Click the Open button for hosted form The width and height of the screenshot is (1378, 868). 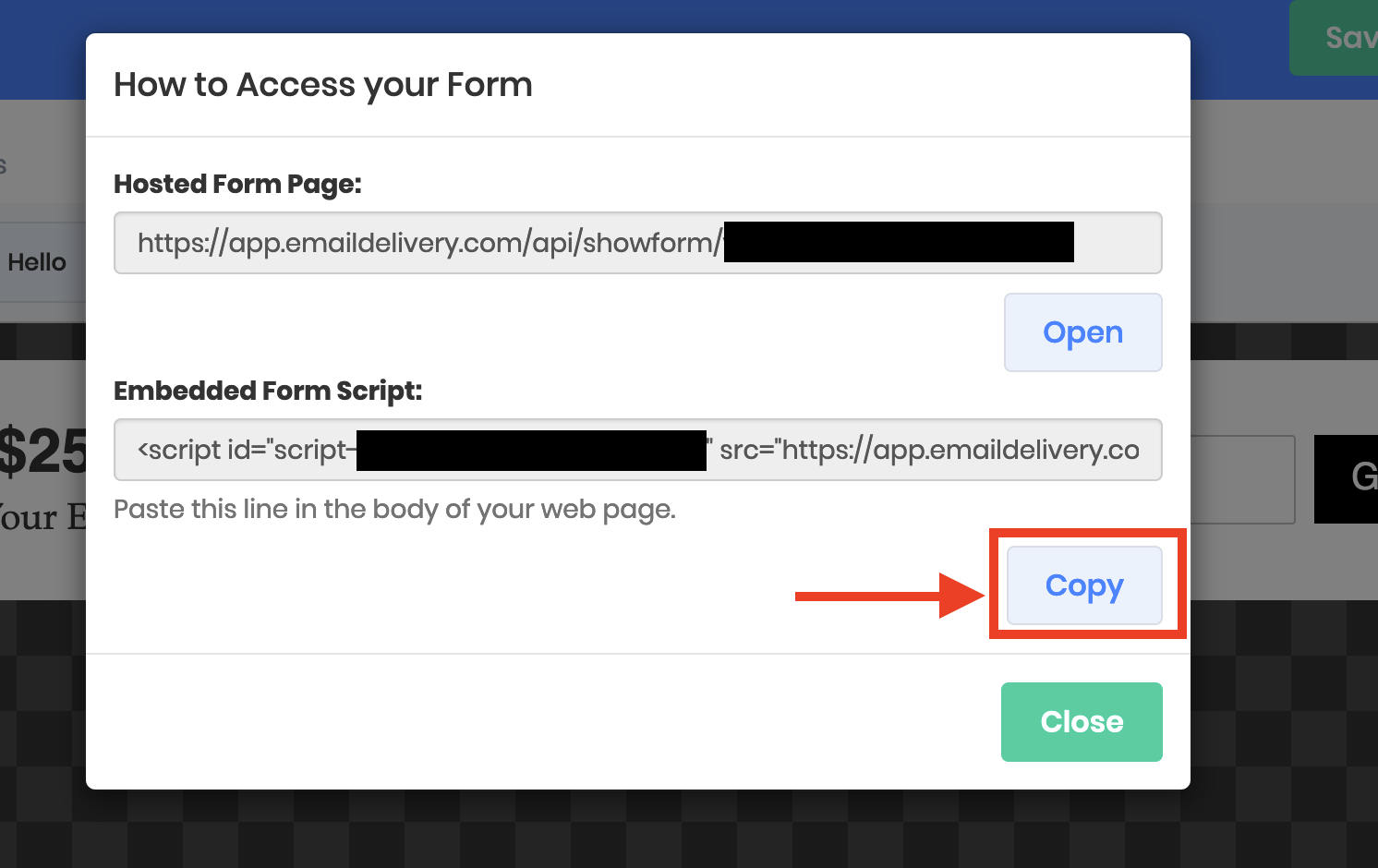[x=1082, y=332]
